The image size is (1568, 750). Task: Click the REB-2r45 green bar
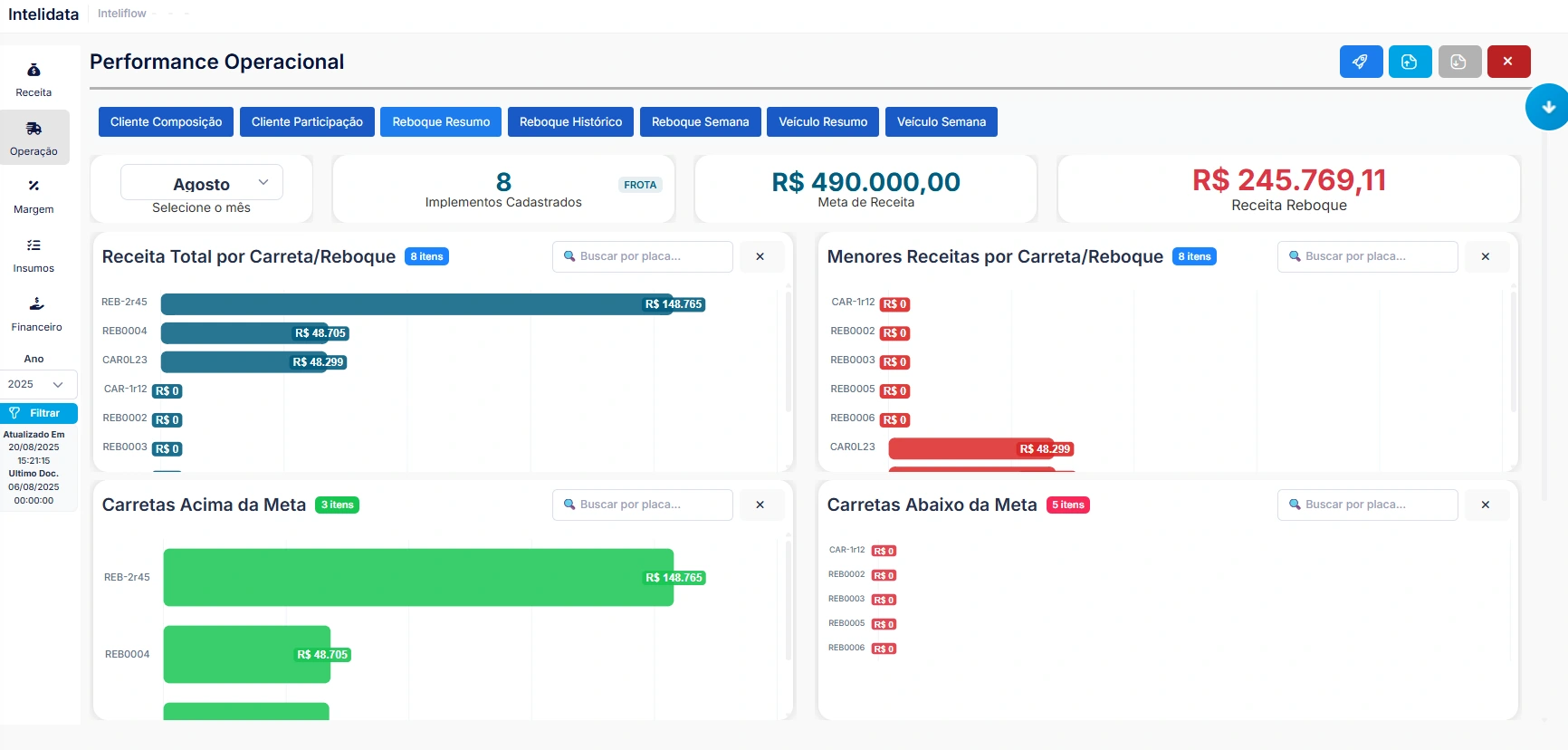pyautogui.click(x=417, y=577)
